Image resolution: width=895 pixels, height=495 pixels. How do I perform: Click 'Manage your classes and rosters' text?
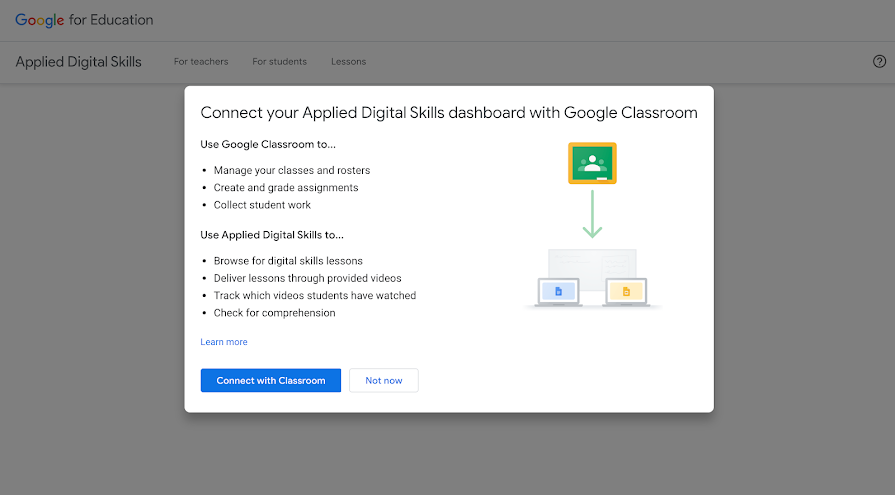click(x=292, y=170)
